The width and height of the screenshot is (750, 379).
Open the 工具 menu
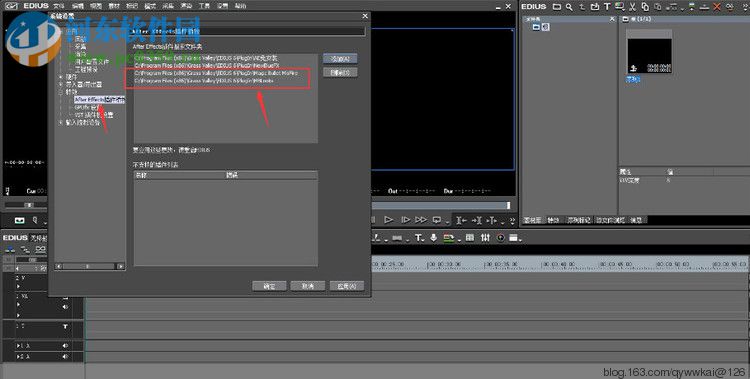click(204, 6)
